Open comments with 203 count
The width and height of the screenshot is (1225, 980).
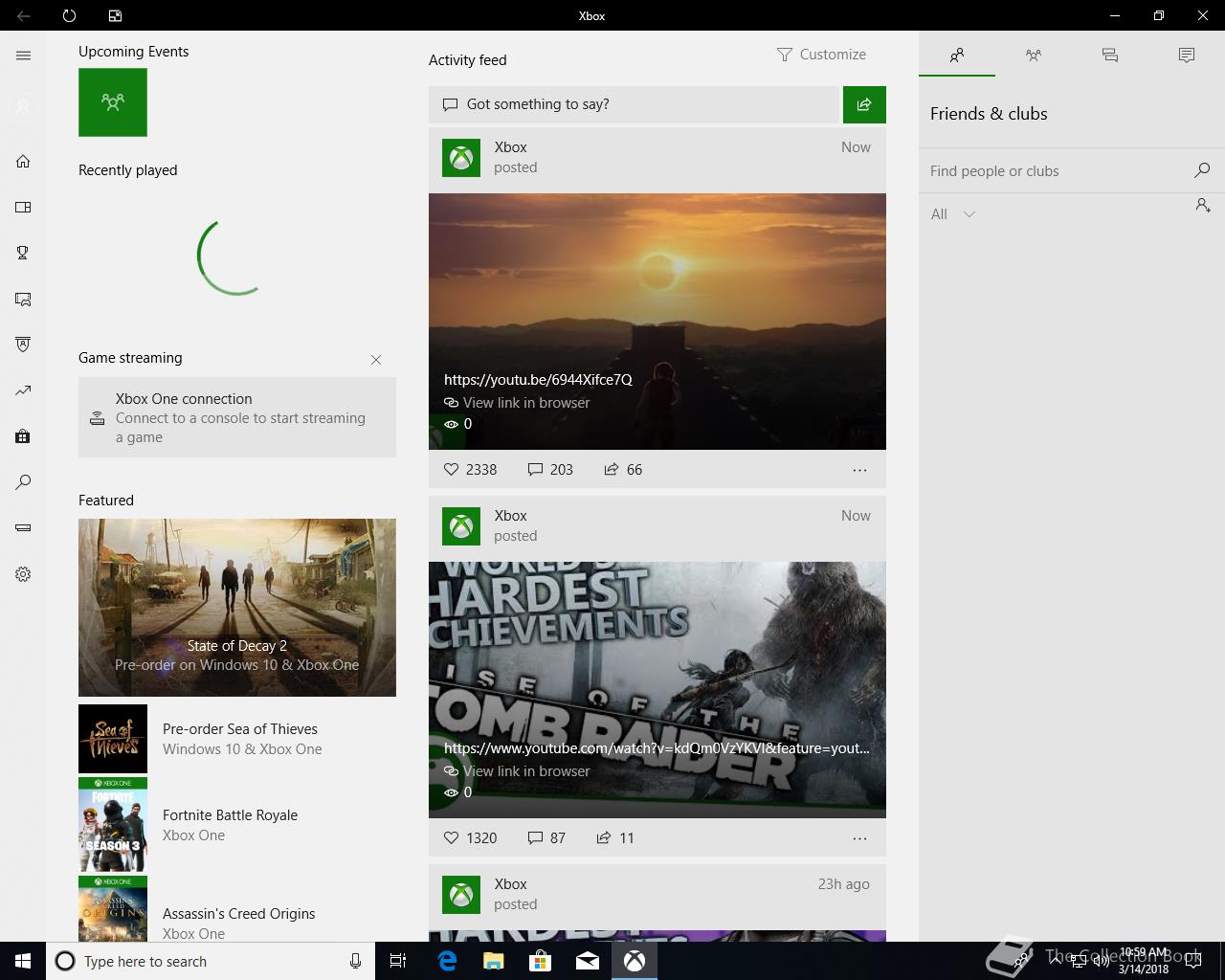[550, 469]
